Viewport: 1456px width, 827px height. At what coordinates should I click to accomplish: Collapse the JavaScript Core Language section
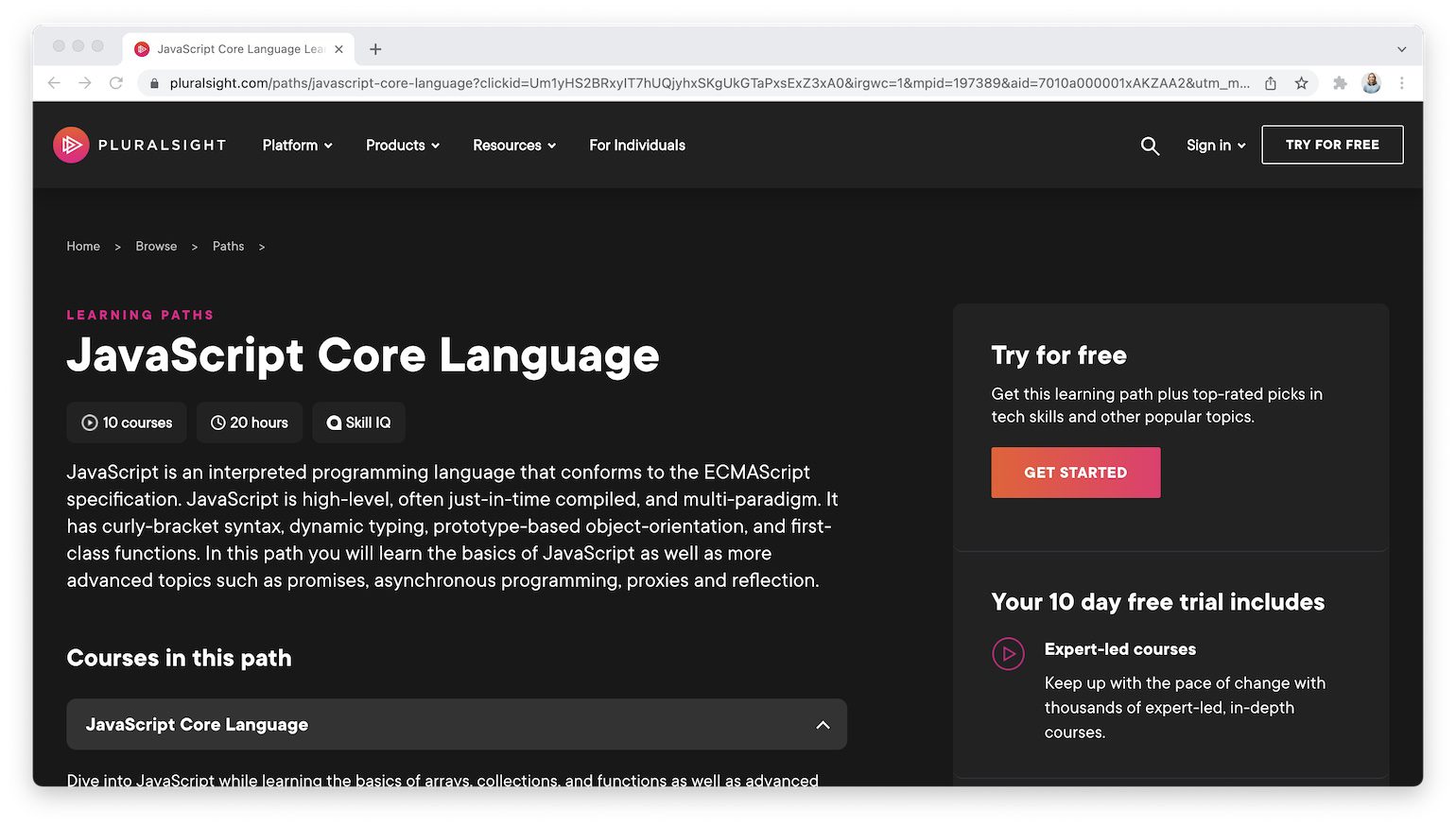(x=823, y=725)
